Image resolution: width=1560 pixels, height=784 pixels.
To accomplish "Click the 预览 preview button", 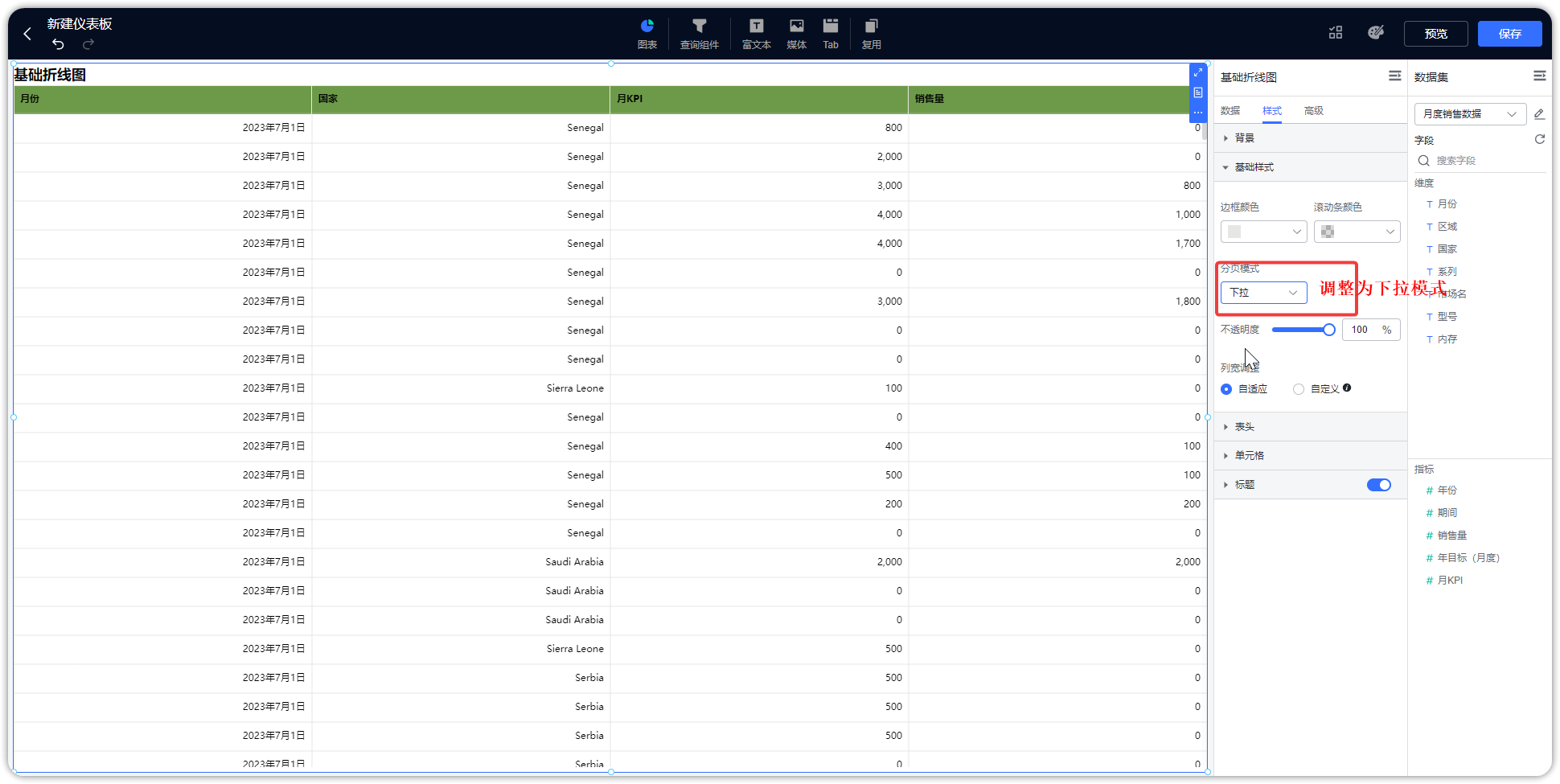I will point(1436,34).
